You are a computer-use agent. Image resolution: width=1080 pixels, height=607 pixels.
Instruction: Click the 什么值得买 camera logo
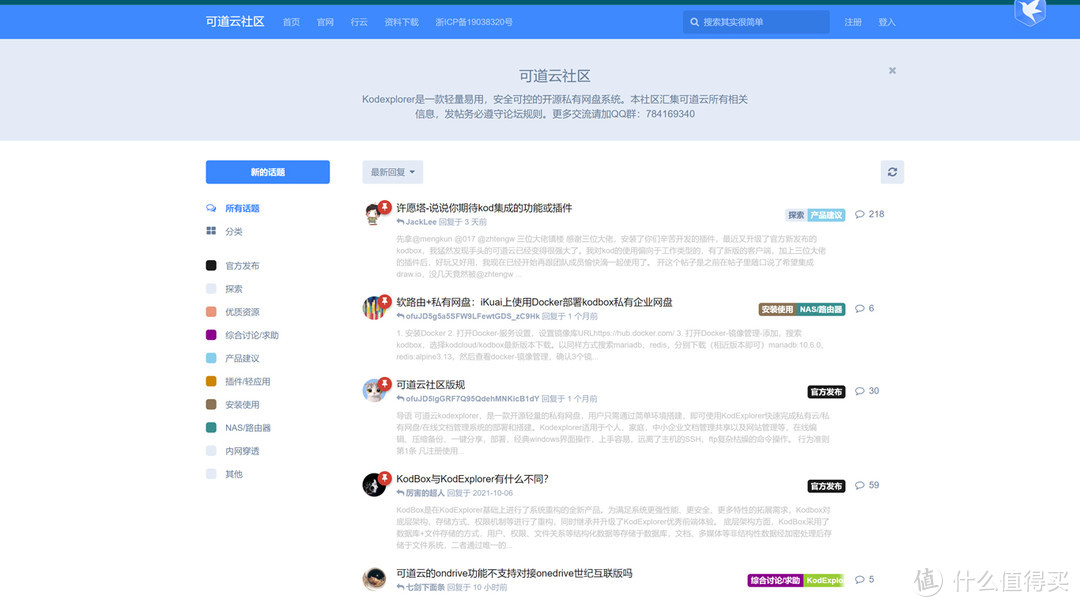[926, 581]
